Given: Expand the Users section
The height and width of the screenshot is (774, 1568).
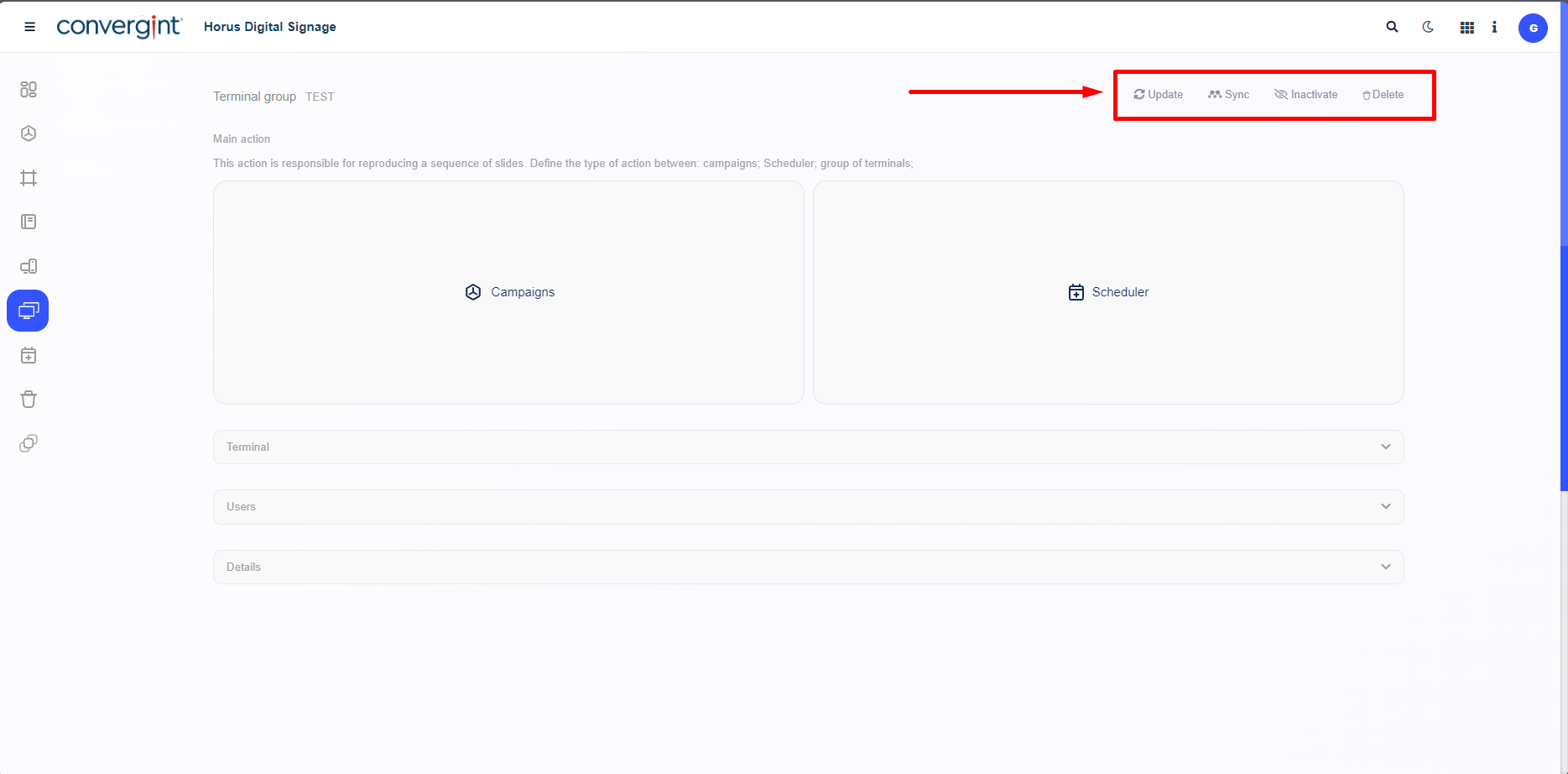Looking at the screenshot, I should [808, 506].
